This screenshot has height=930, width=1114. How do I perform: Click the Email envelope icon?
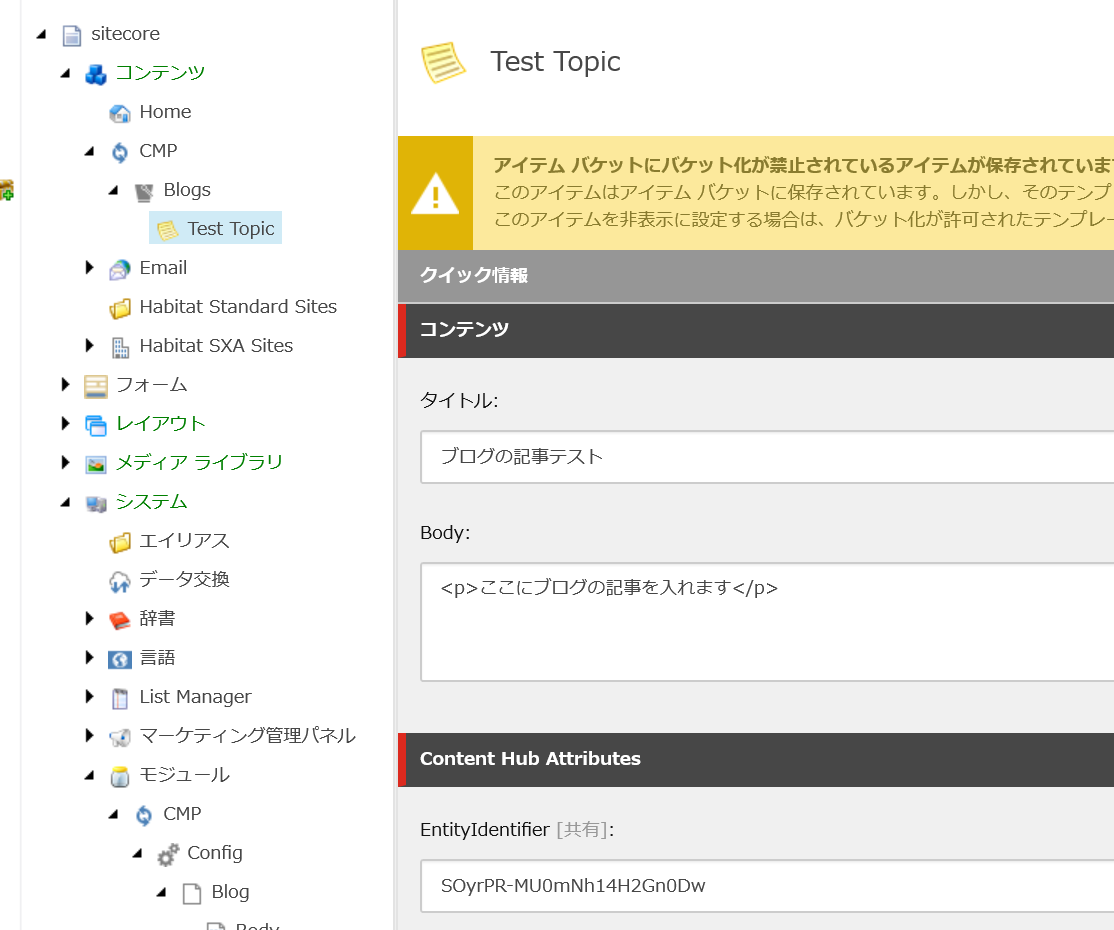point(119,269)
